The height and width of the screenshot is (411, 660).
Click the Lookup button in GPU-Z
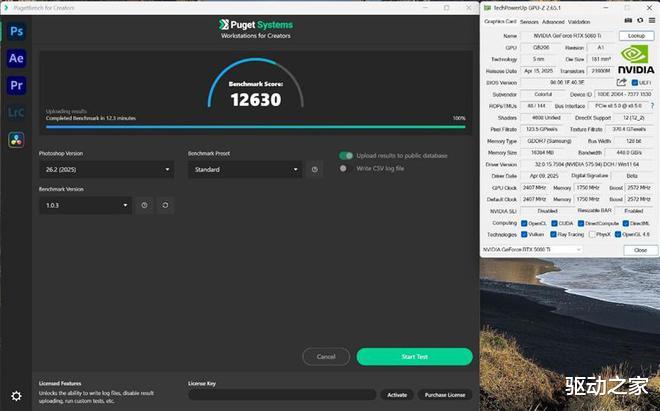(636, 36)
